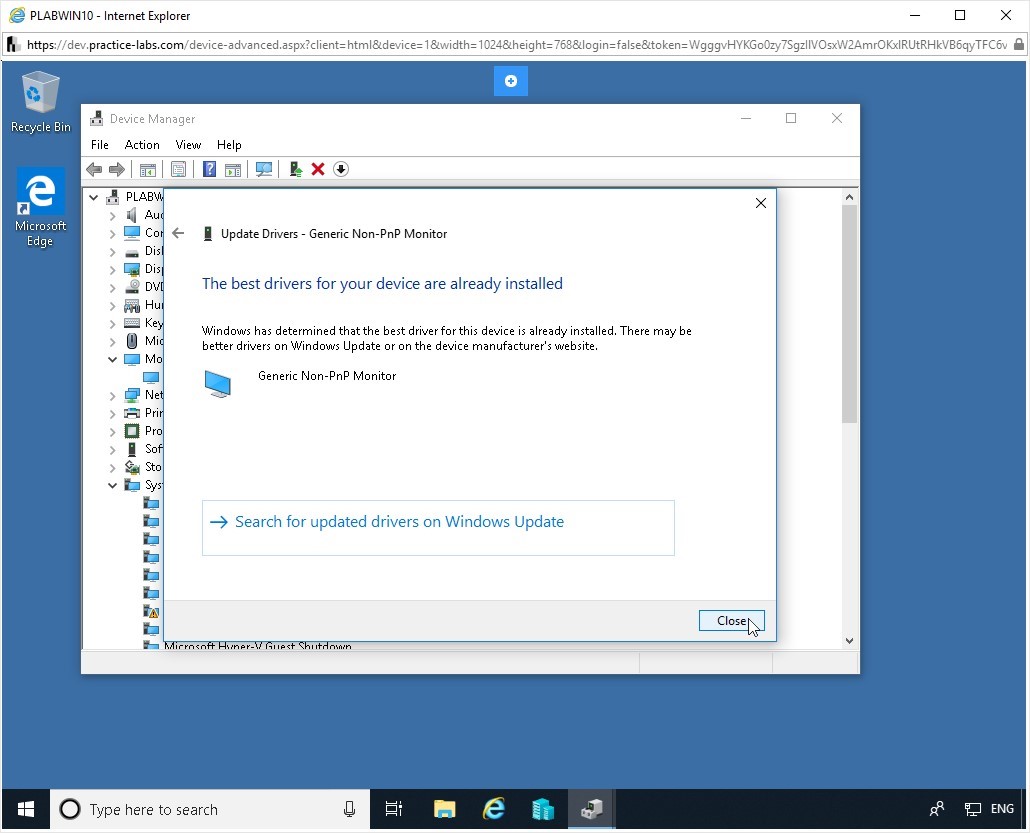Image resolution: width=1030 pixels, height=833 pixels.
Task: Expand the Software devices chevron
Action: [x=112, y=449]
